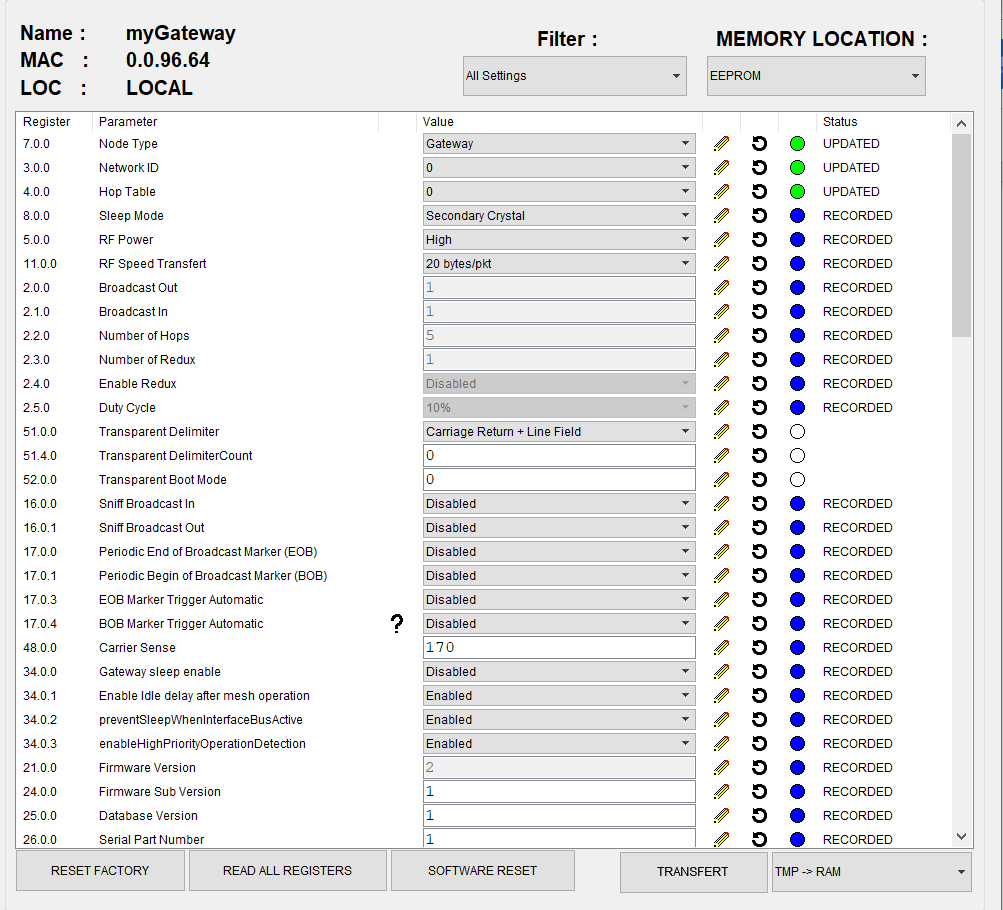
Task: Open the Memory Location dropdown showing EEPROM
Action: tap(816, 75)
